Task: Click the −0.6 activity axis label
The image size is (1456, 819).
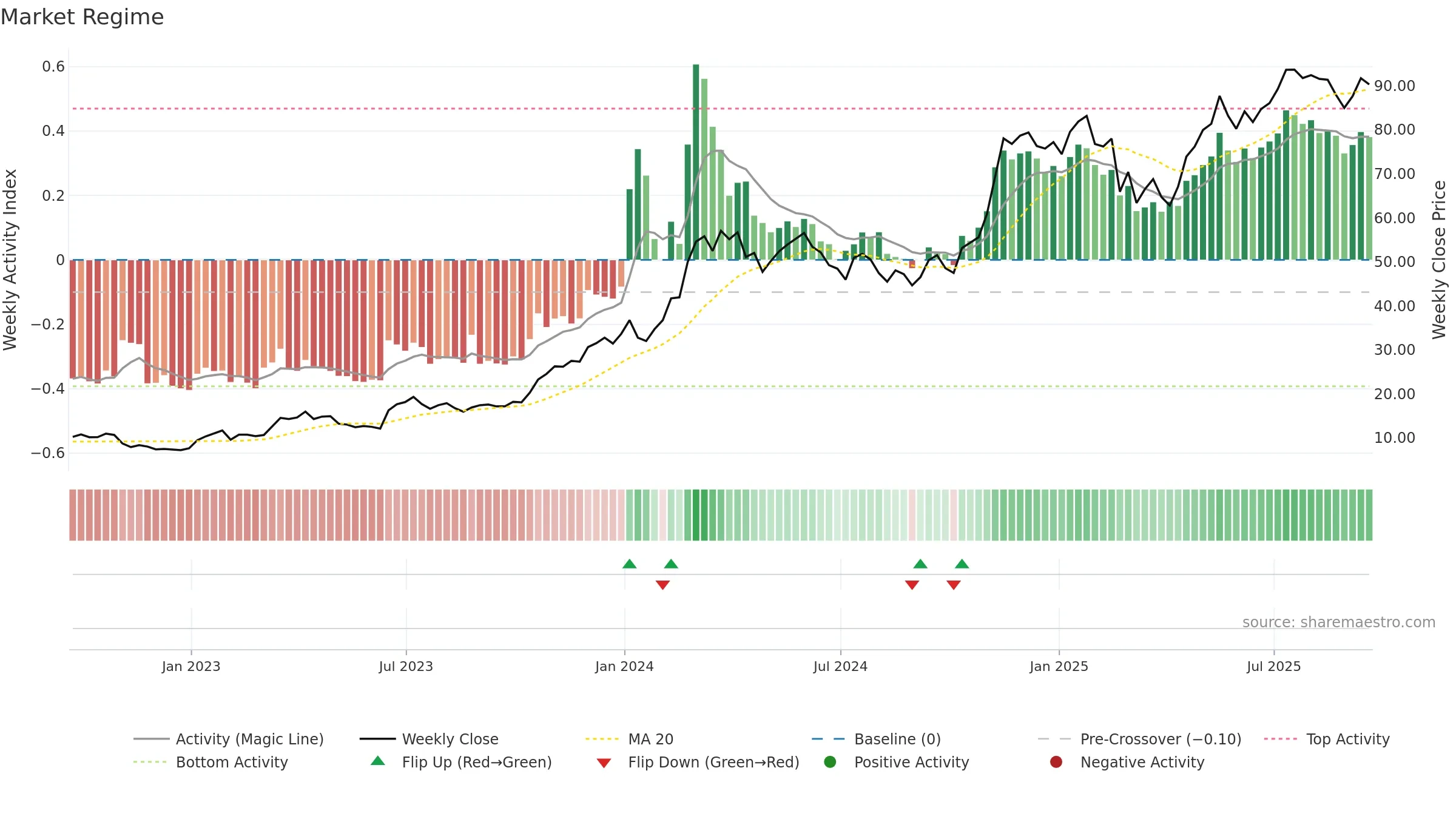Action: [x=48, y=453]
